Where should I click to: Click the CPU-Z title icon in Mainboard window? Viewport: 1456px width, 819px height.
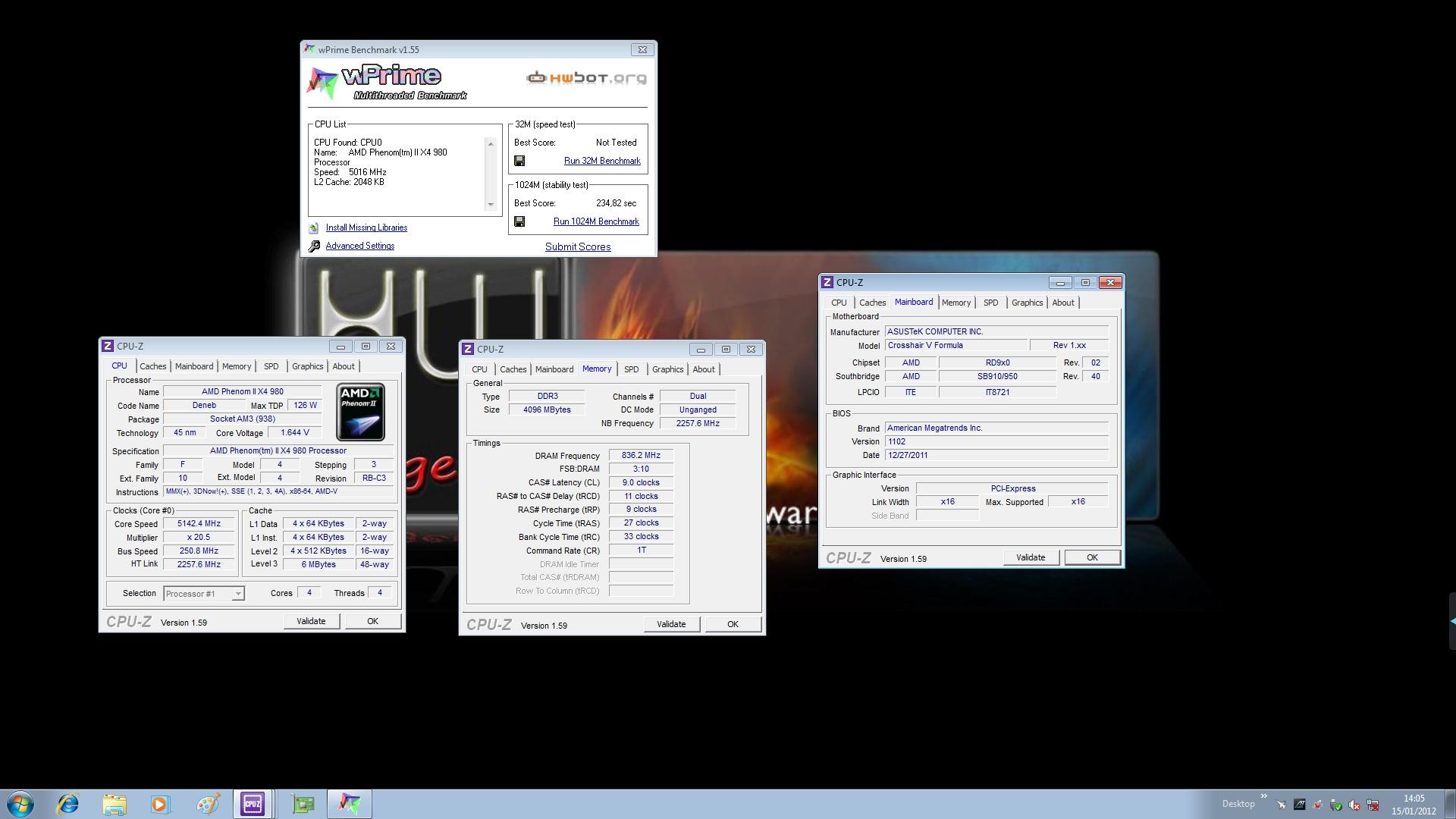point(828,282)
